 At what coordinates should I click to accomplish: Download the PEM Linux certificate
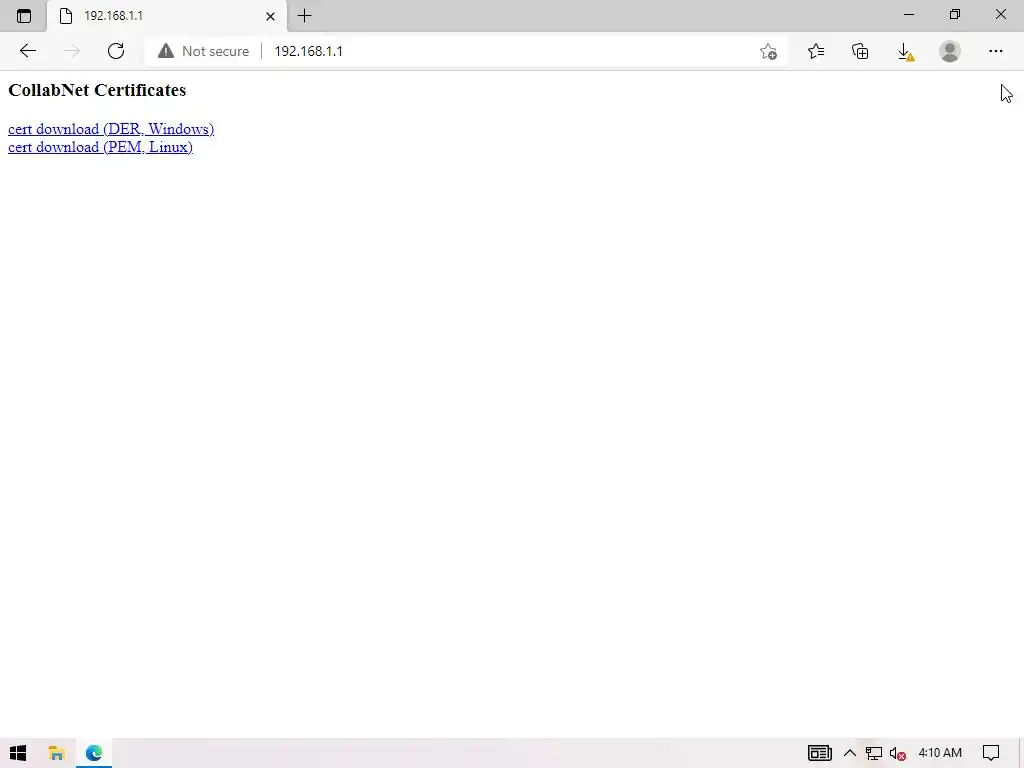(100, 147)
